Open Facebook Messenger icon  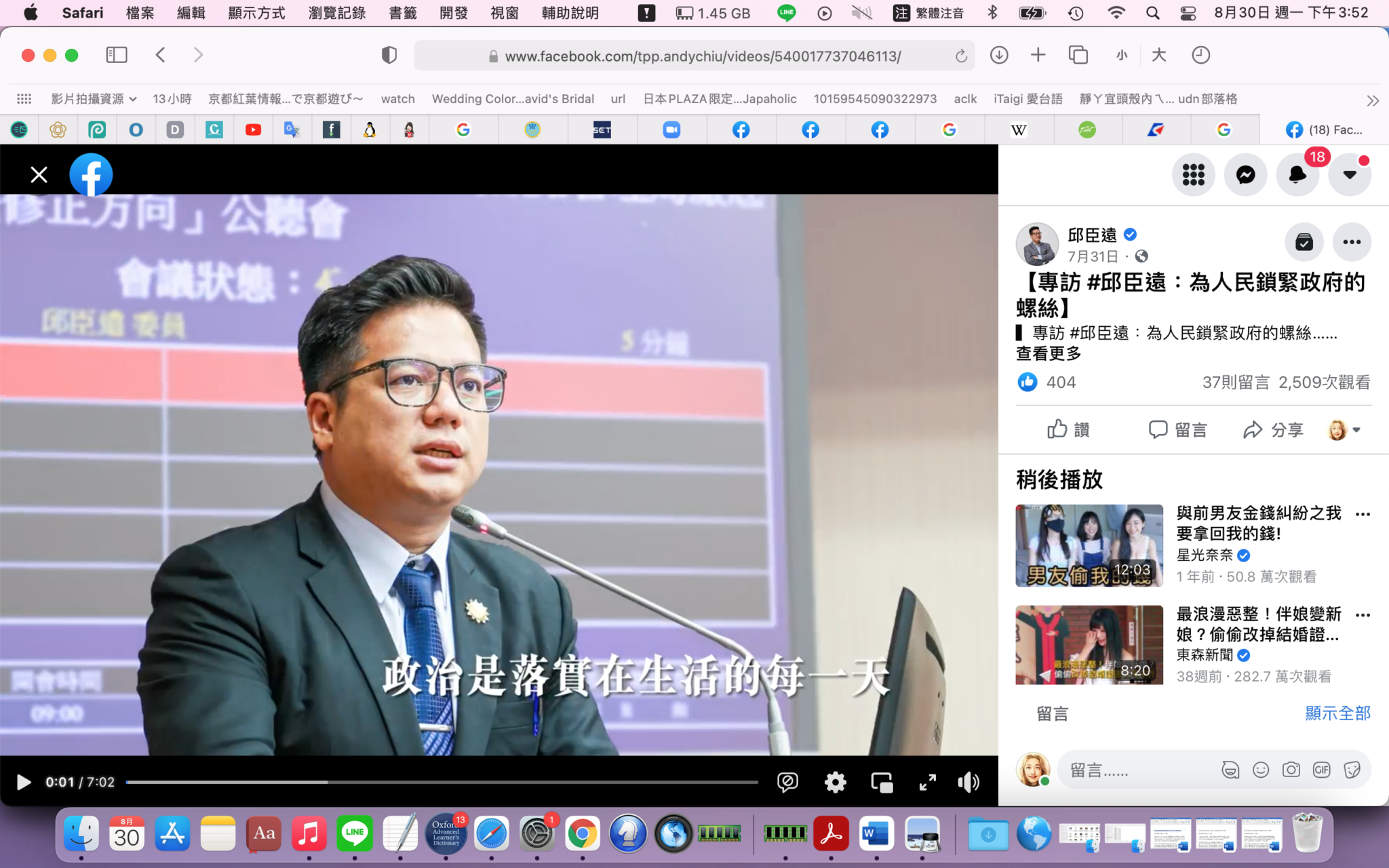(x=1245, y=175)
